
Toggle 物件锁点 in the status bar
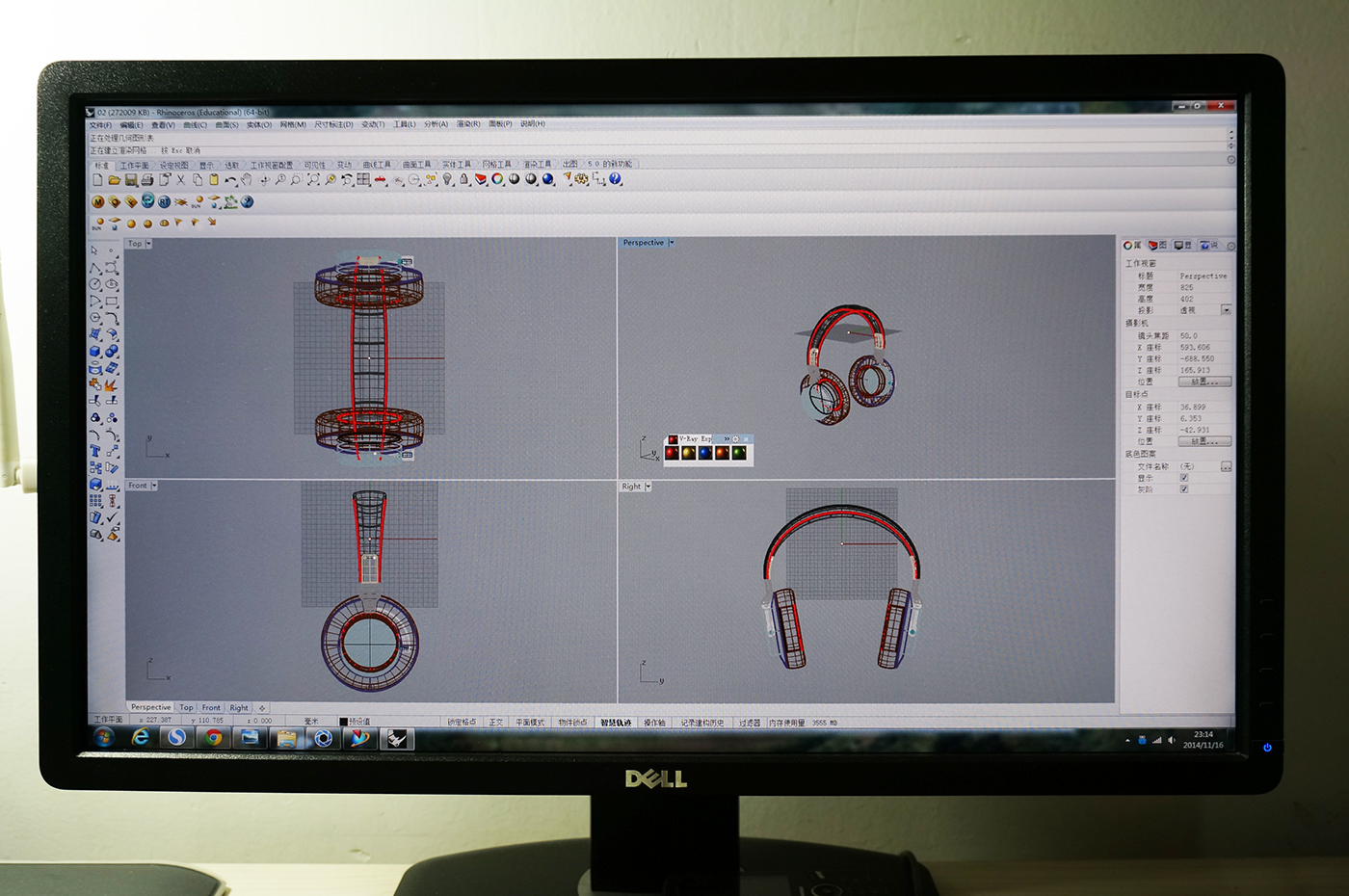(x=575, y=721)
